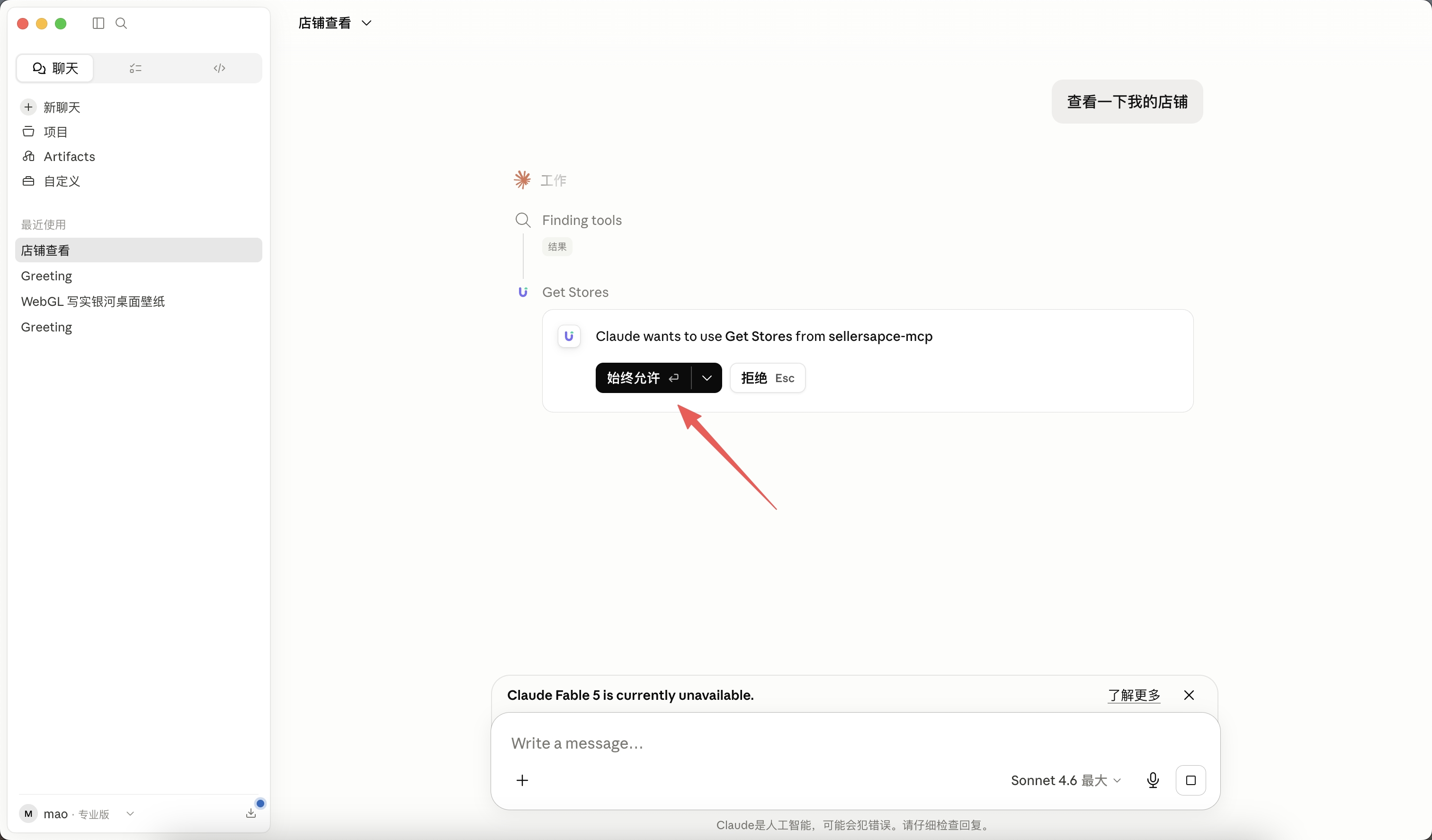Screen dimensions: 1432x840
Task: Click the download update icon
Action: point(251,814)
